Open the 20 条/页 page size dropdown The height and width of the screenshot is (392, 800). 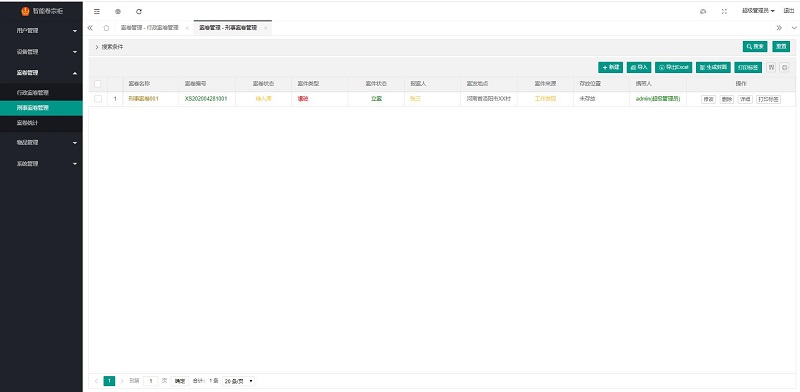tap(238, 381)
